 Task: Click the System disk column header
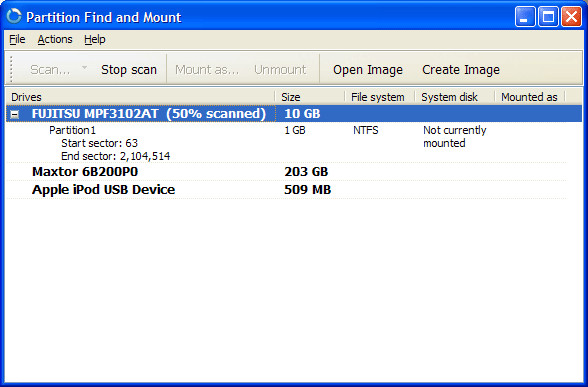click(454, 97)
